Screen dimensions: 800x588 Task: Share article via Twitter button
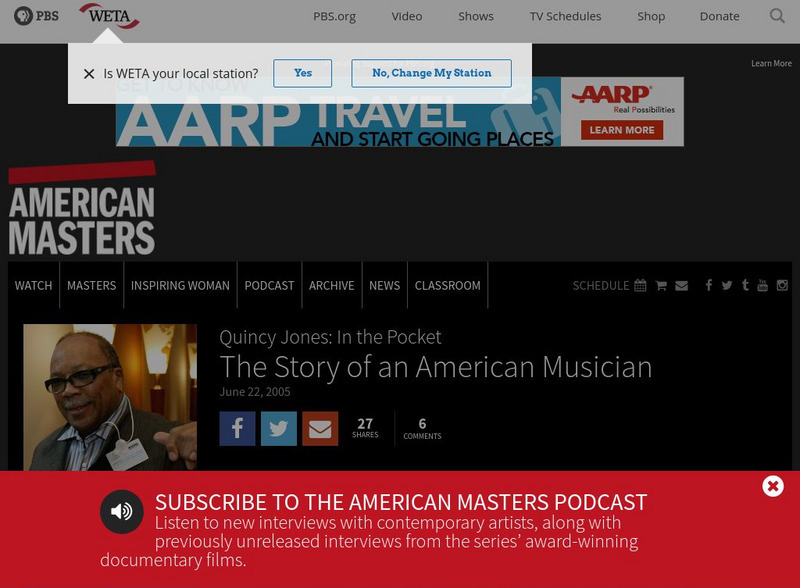[279, 429]
